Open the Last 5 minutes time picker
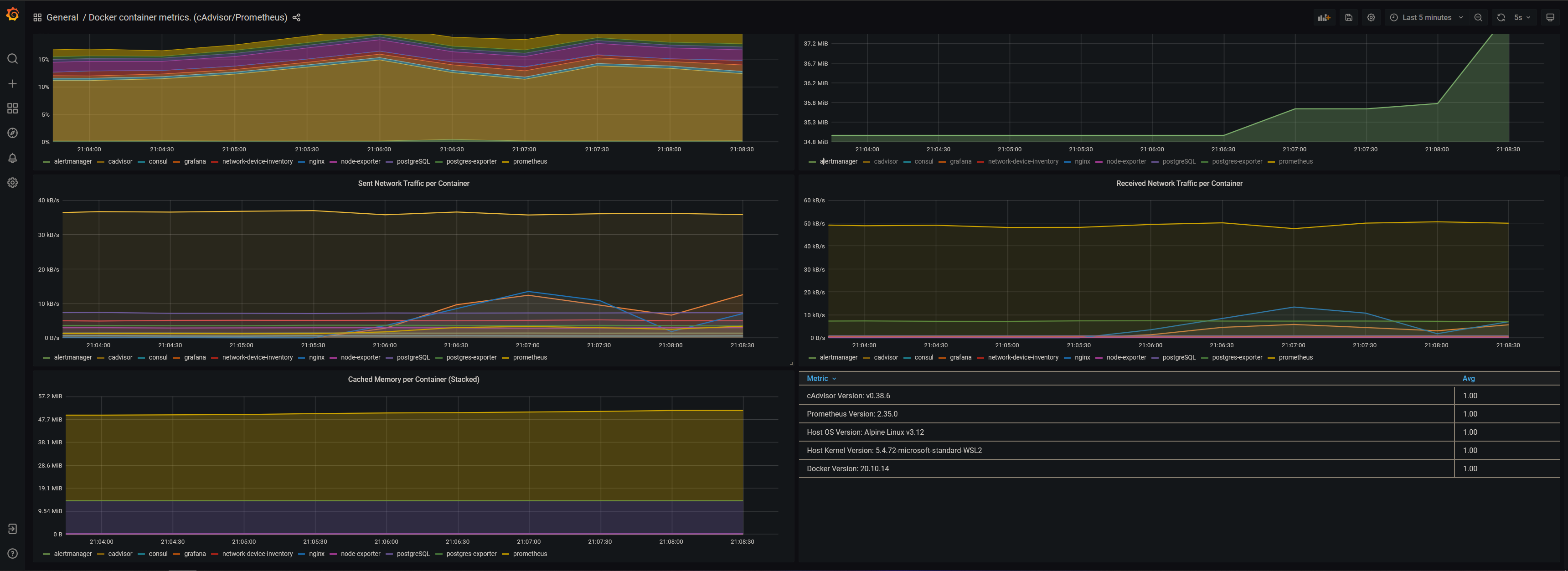 (x=1426, y=18)
